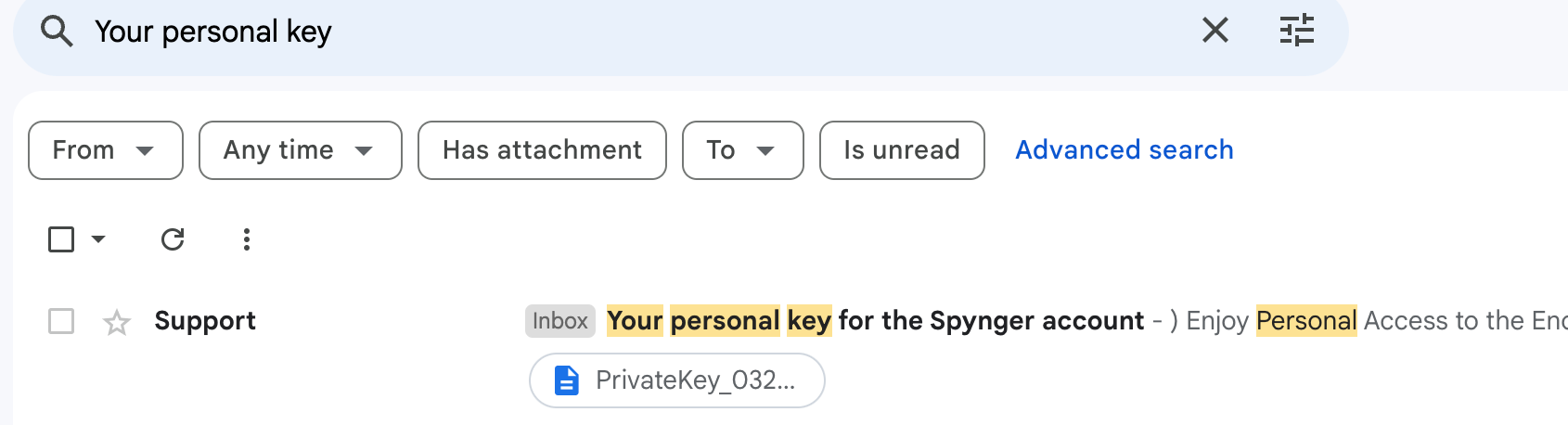1568x425 pixels.
Task: Open Advanced search link
Action: click(1125, 150)
